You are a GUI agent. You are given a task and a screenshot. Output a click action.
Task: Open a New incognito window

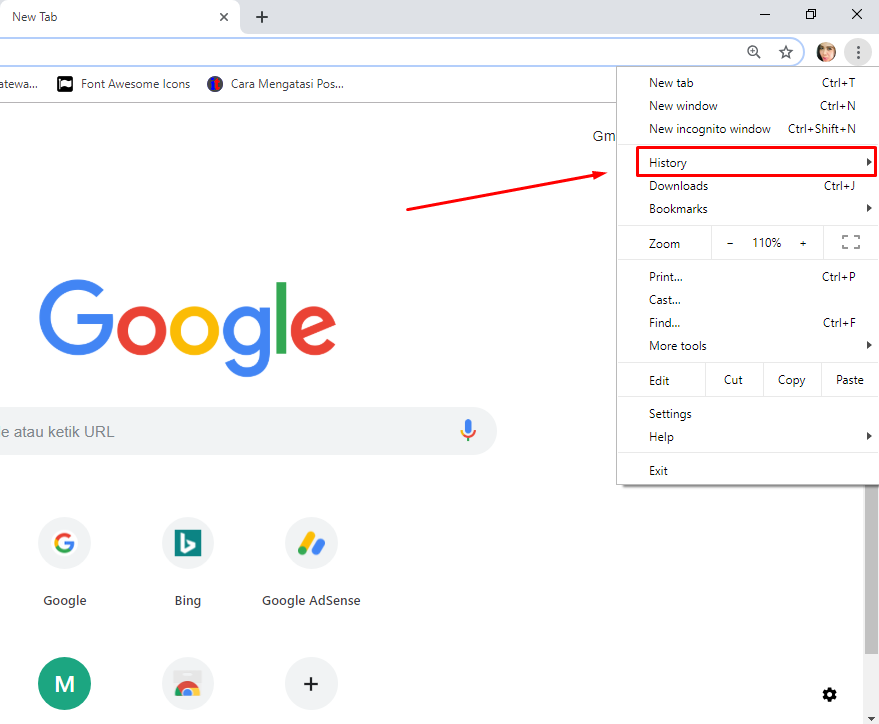[710, 128]
